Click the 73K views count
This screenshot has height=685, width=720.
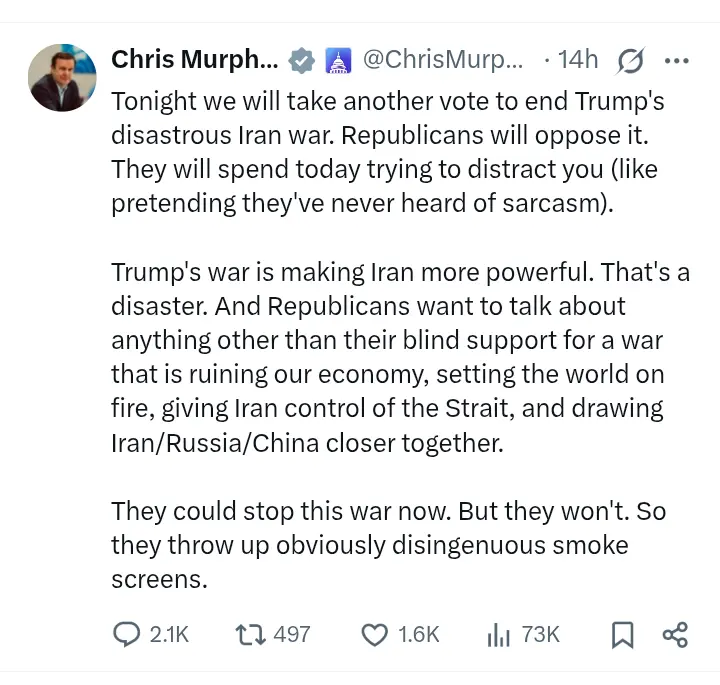(541, 634)
